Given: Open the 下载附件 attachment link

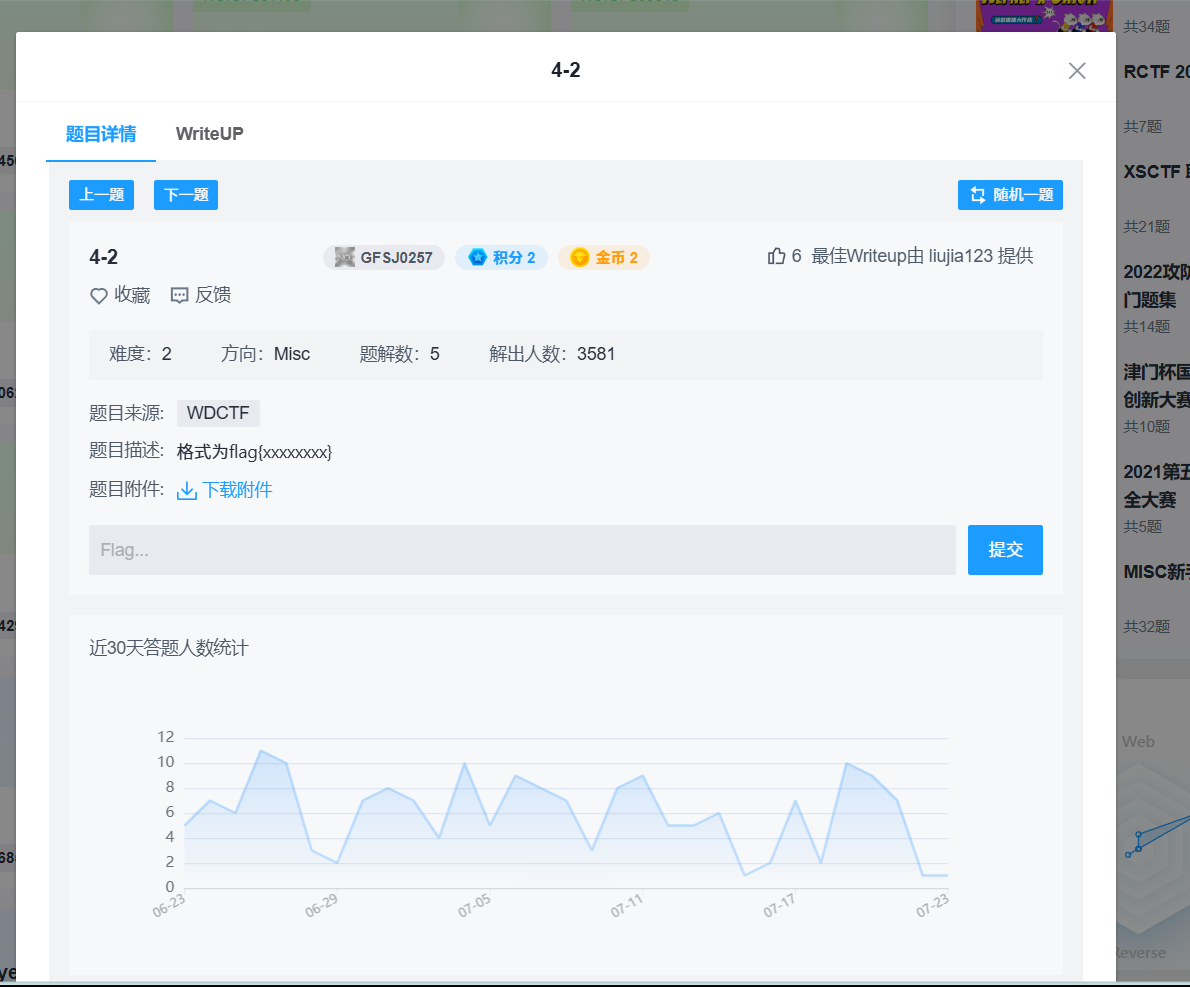Looking at the screenshot, I should tap(235, 491).
